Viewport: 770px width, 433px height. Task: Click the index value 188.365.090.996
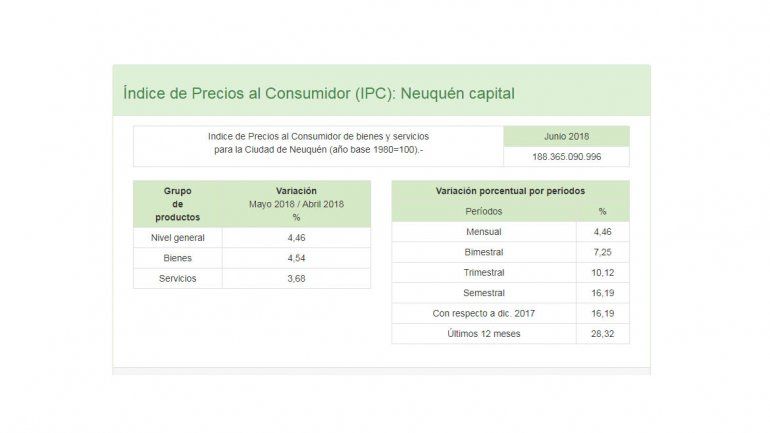click(566, 157)
